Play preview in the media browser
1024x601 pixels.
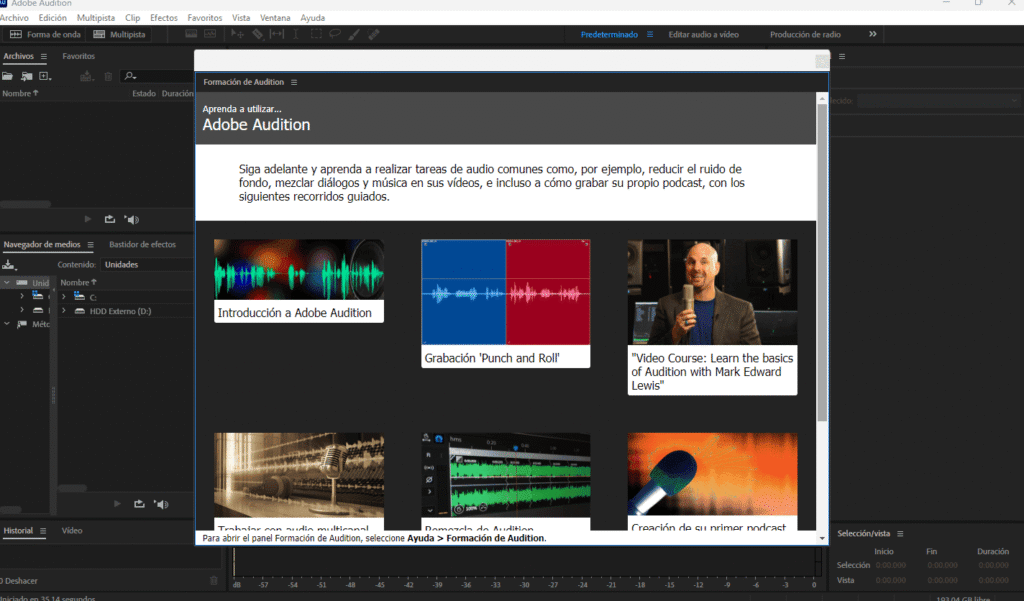117,504
